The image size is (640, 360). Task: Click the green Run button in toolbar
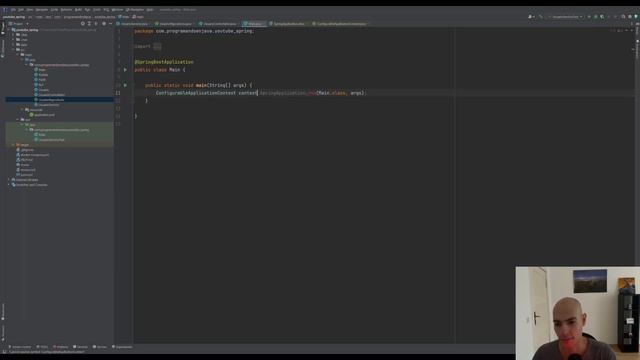[x=589, y=17]
